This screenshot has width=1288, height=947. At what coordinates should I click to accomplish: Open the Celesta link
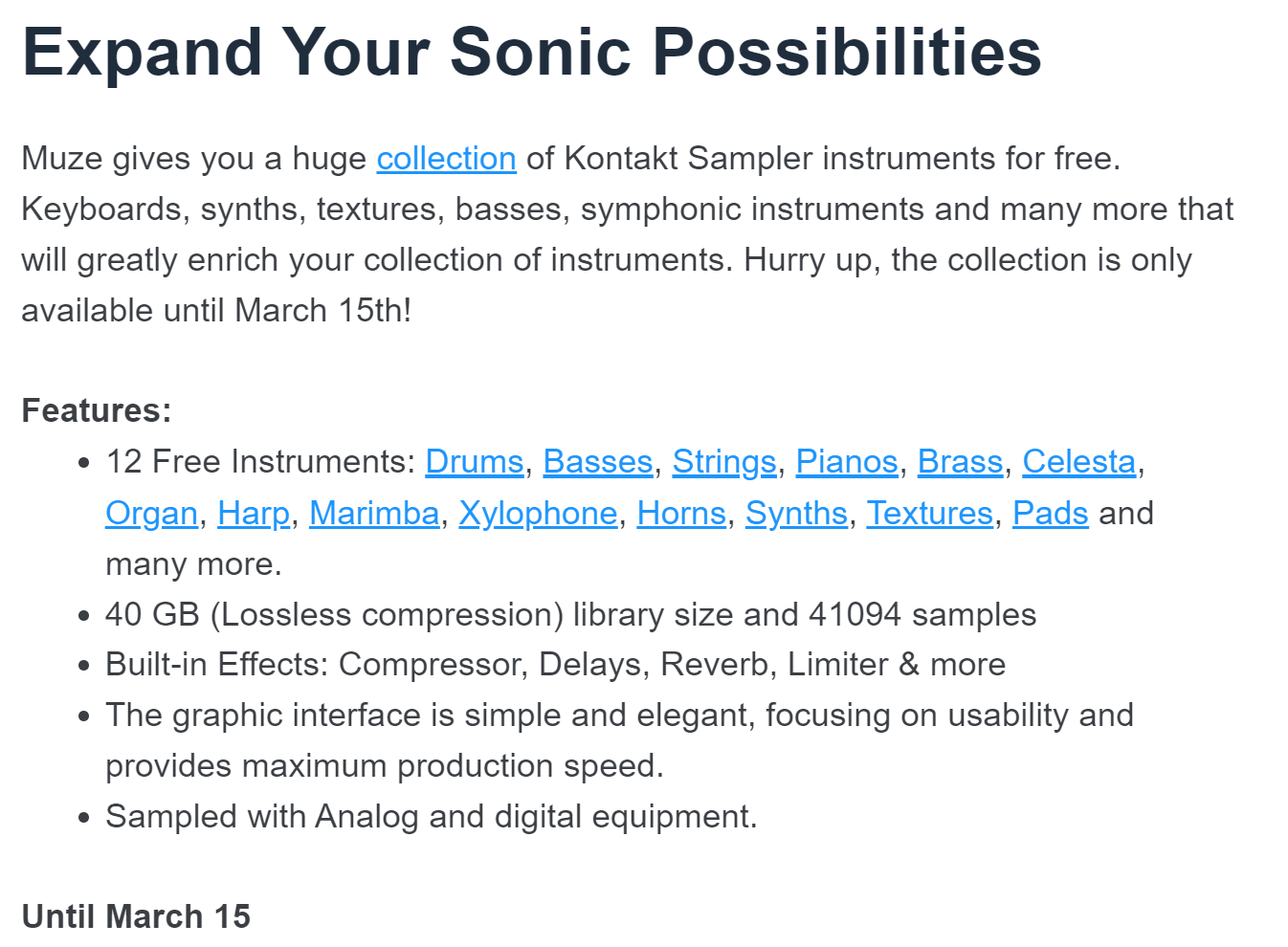tap(1079, 462)
